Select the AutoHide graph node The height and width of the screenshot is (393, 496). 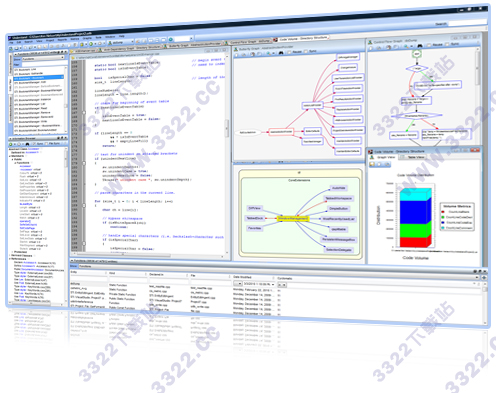point(338,188)
